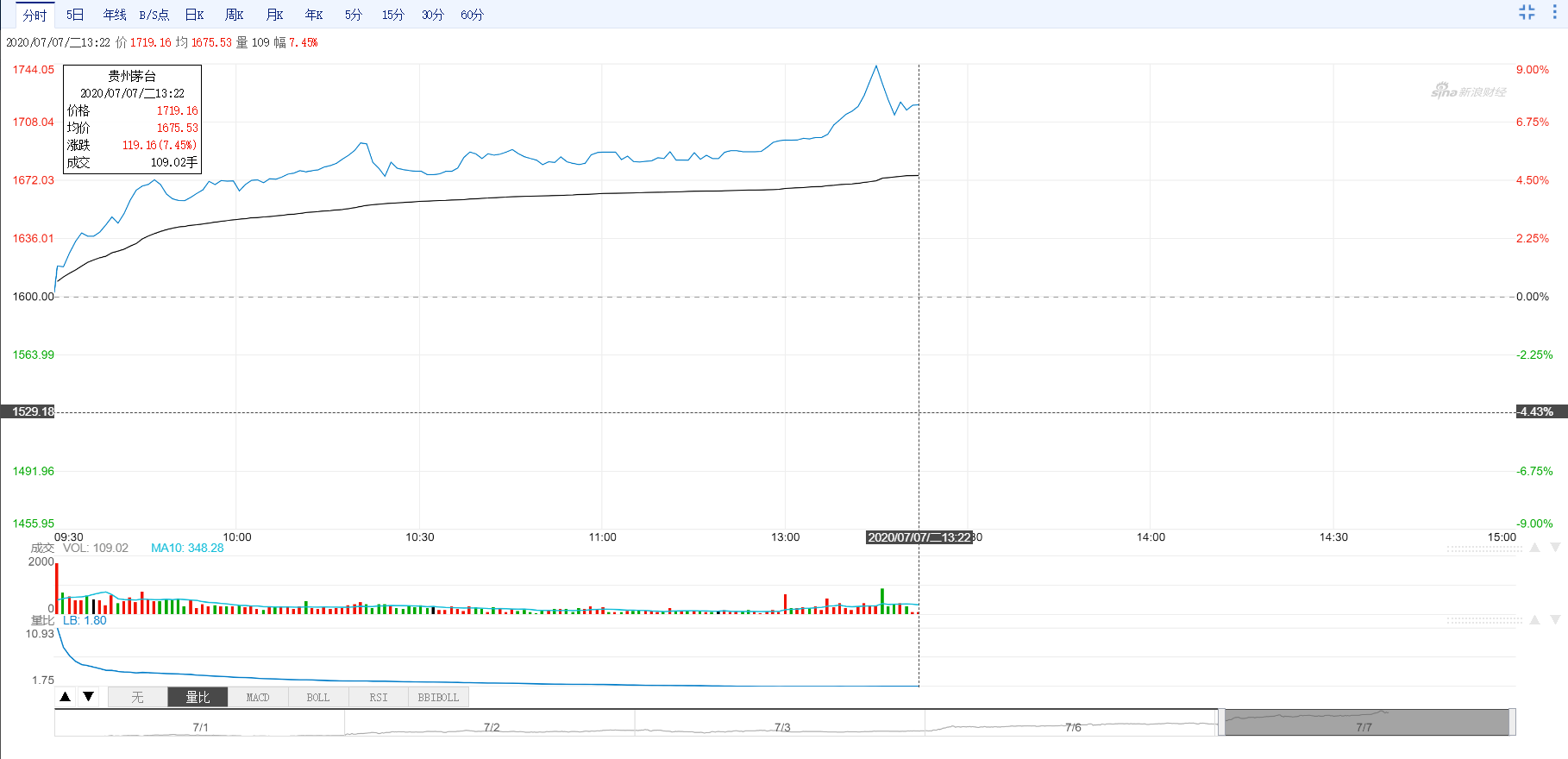Click the 贵州茅台 title in the tooltip
Image resolution: width=1568 pixels, height=759 pixels.
132,76
